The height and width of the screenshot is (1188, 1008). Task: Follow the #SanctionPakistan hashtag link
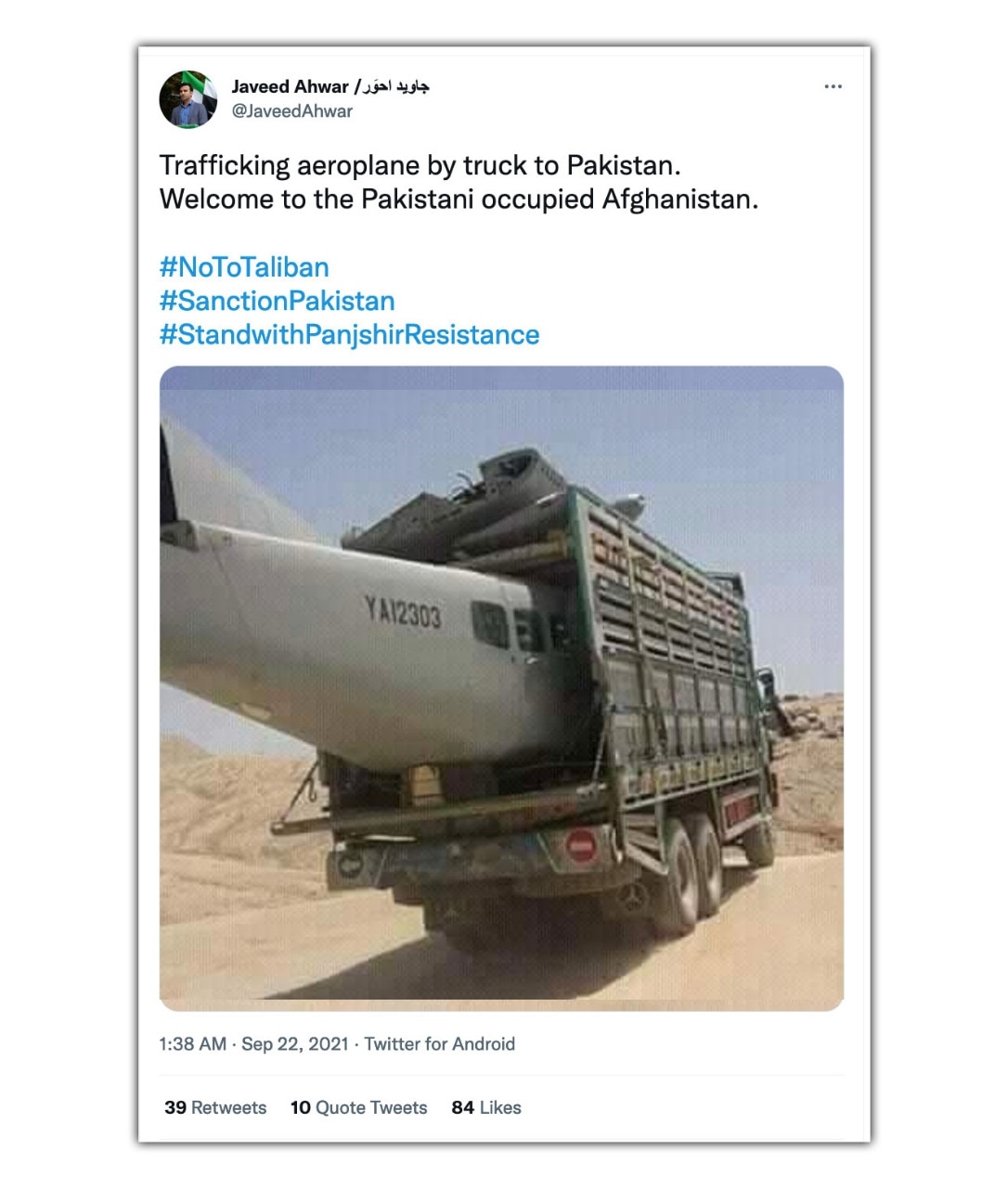tap(277, 301)
